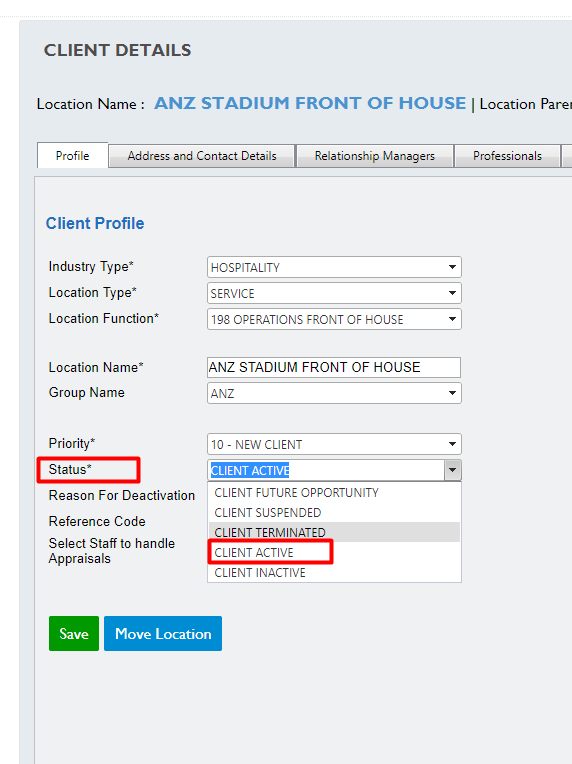Open the Industry Type dropdown
Screen dimensions: 572x764
(334, 267)
